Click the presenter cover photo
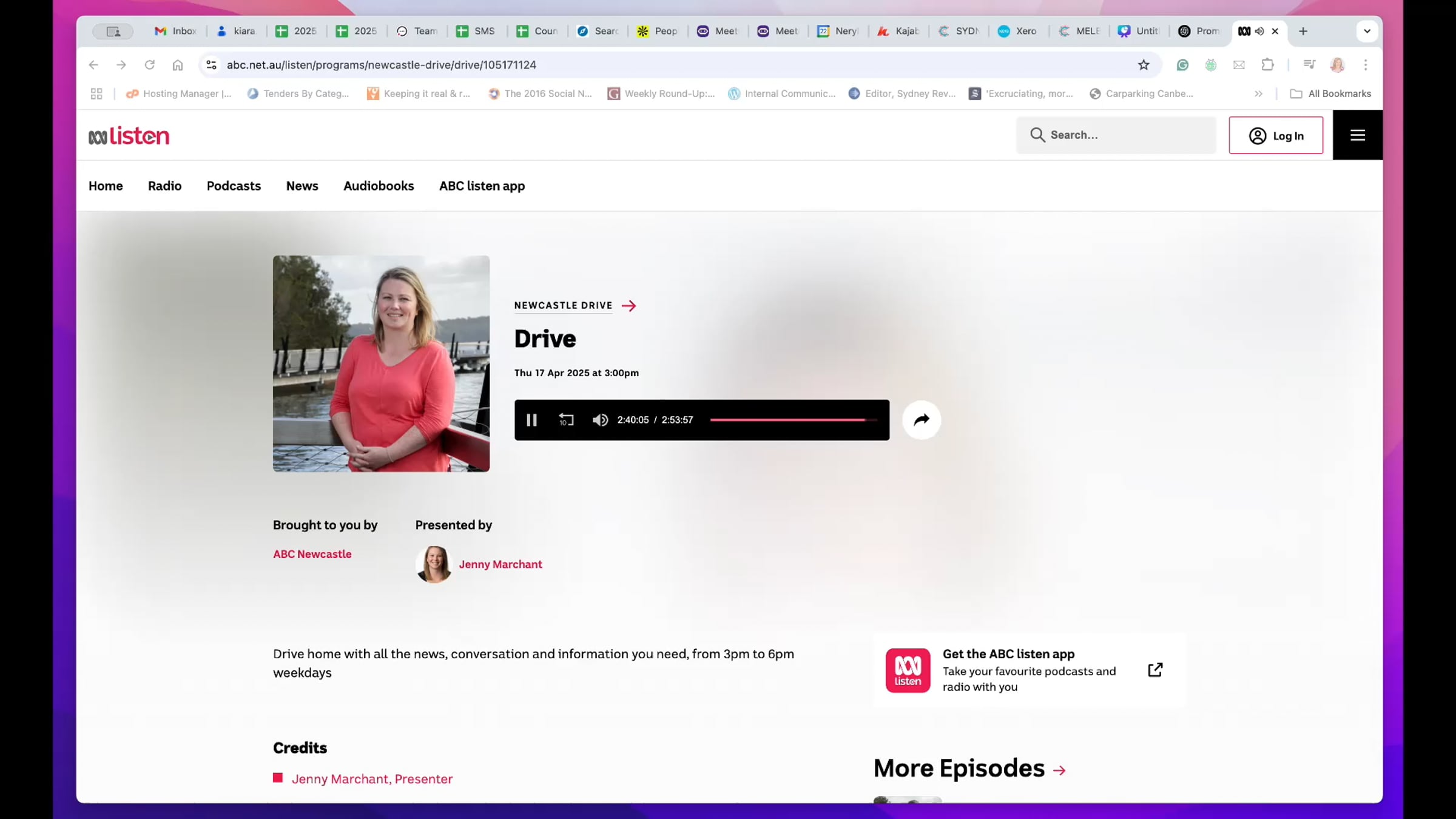This screenshot has height=819, width=1456. [381, 363]
